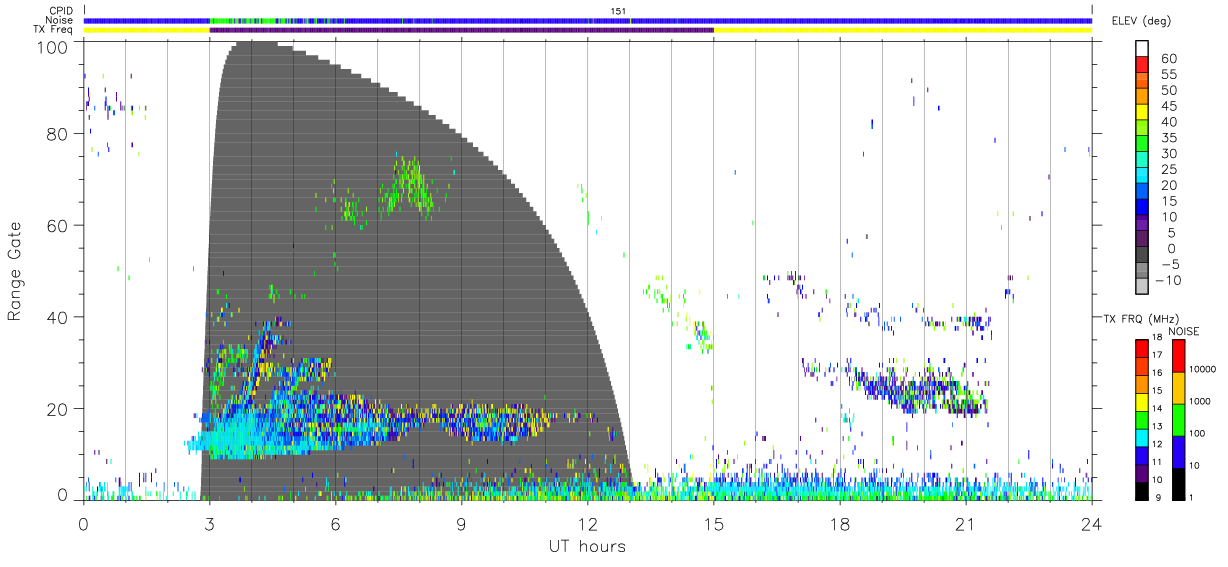
Task: Click the TX Freq row label
Action: click(54, 30)
